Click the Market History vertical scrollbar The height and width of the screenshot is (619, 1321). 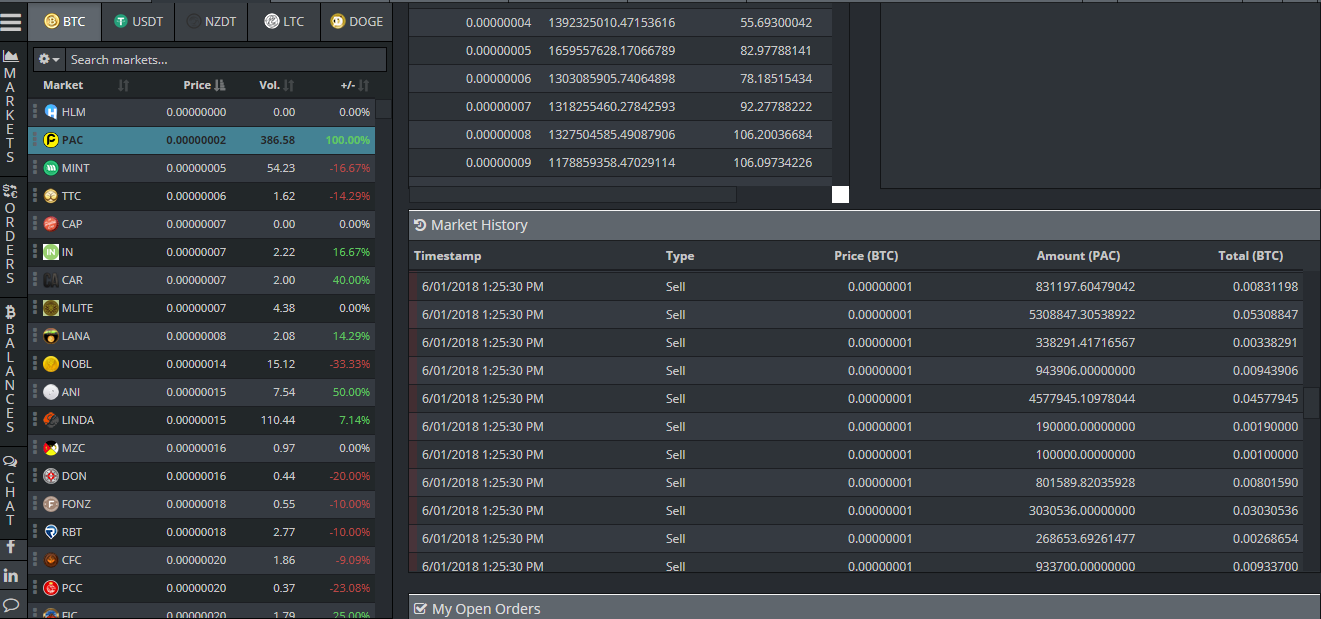[x=1312, y=403]
